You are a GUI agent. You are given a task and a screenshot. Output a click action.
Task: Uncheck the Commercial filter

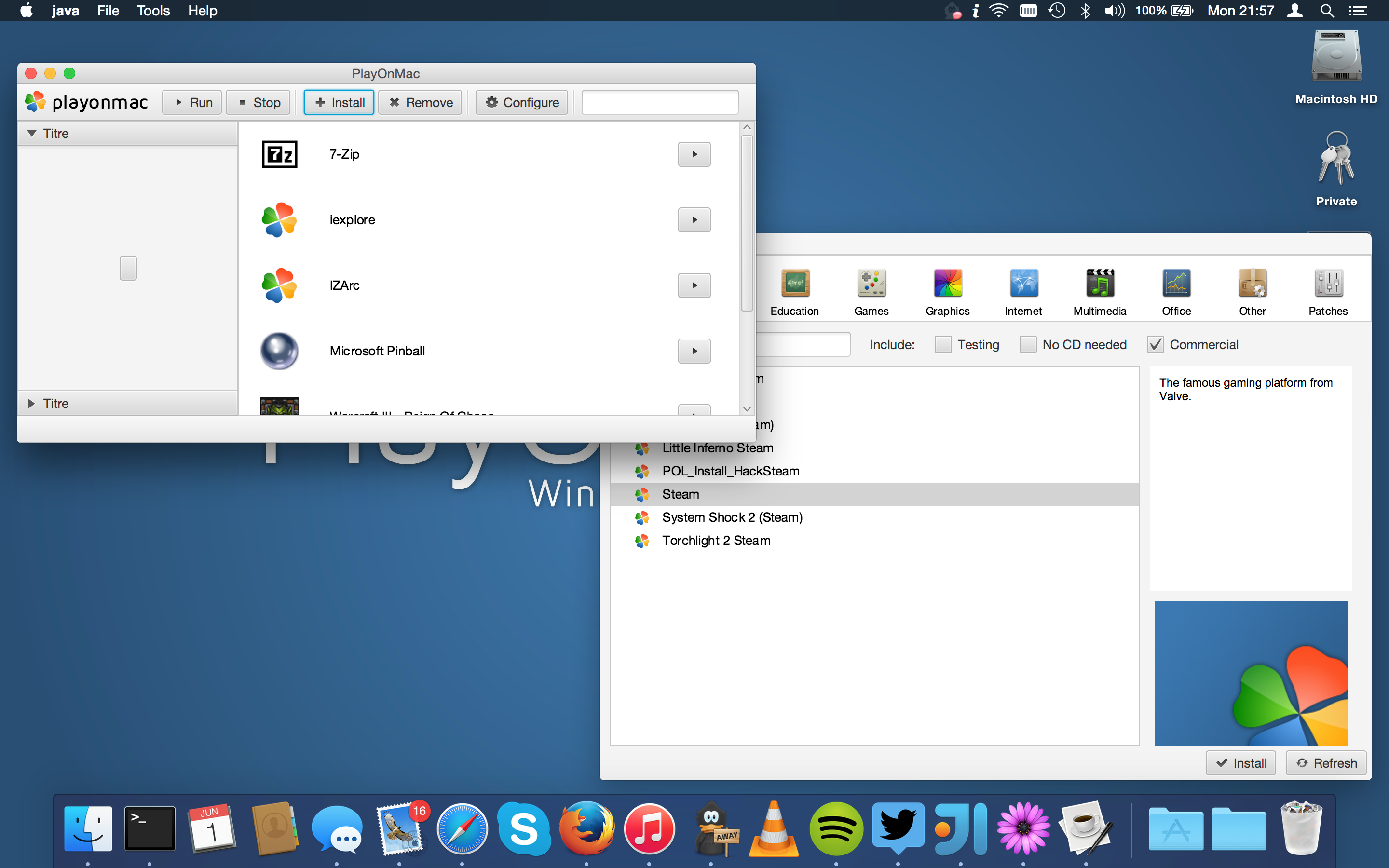[1156, 344]
